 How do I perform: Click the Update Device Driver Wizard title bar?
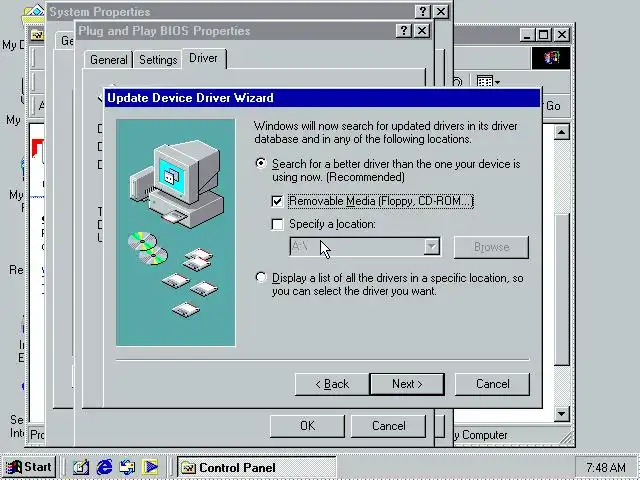pyautogui.click(x=322, y=98)
